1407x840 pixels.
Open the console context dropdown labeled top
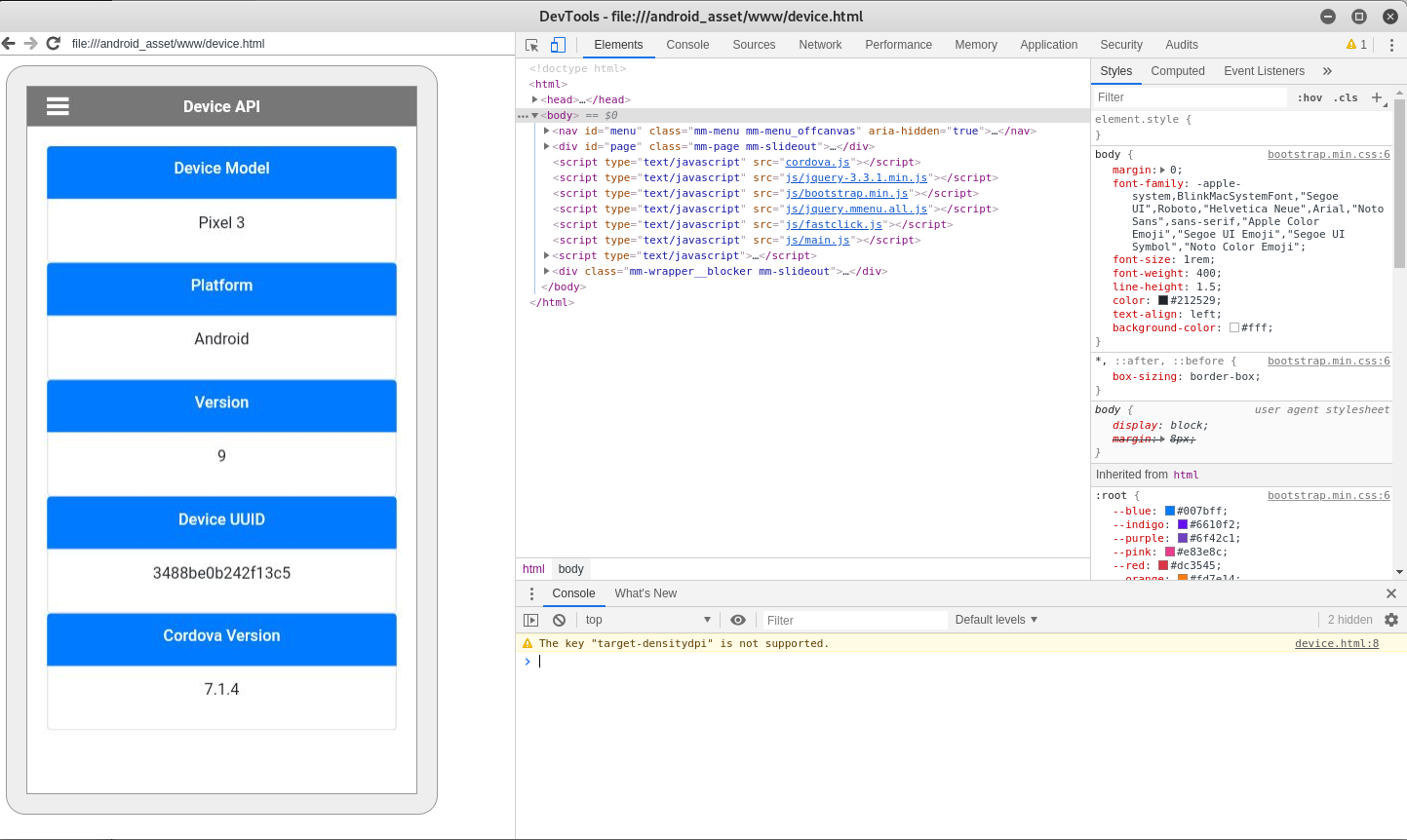point(648,620)
